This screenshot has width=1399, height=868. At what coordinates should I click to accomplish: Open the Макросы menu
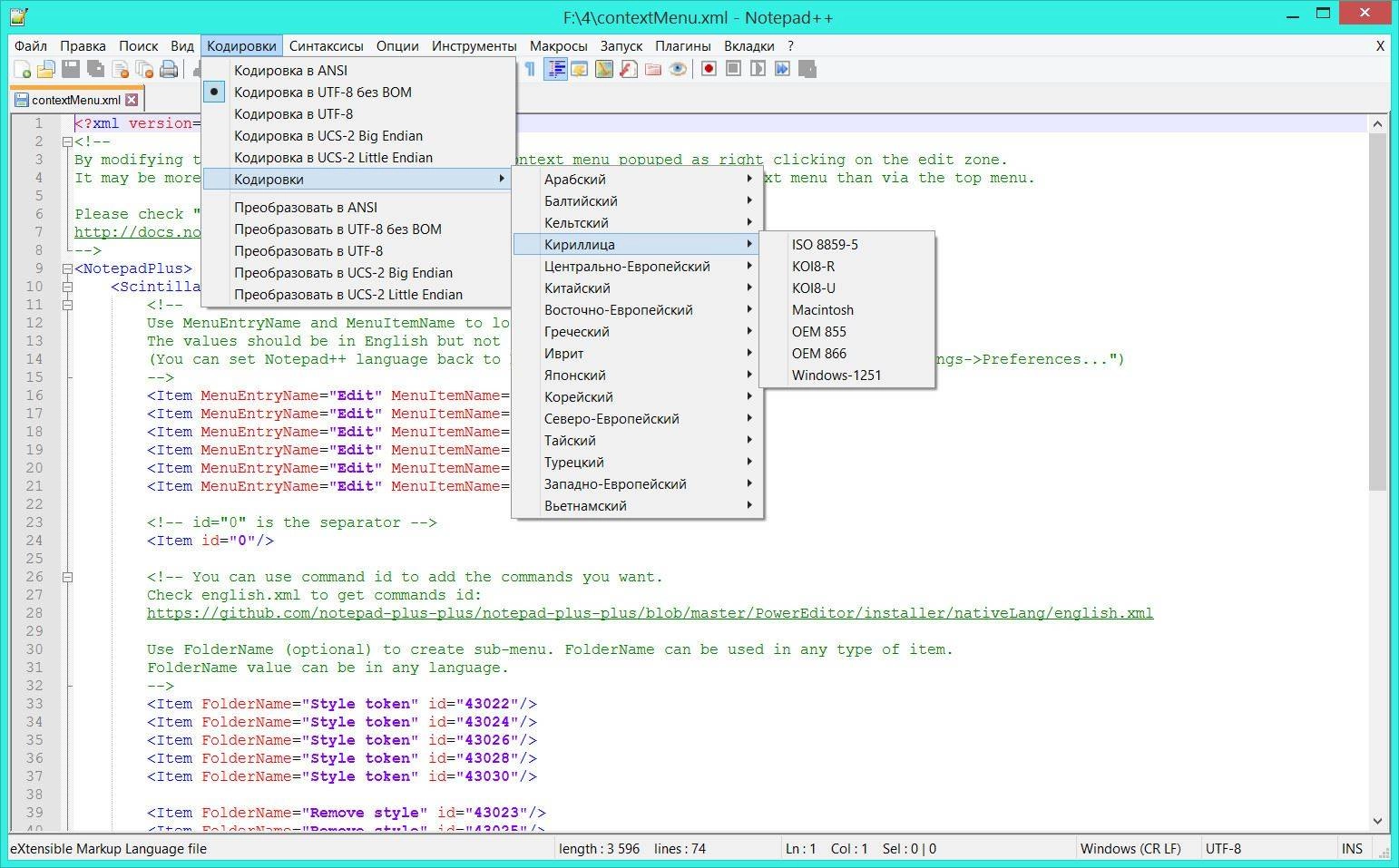pyautogui.click(x=558, y=45)
